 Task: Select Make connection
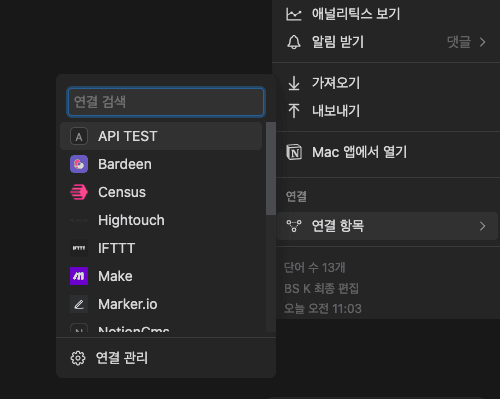click(161, 276)
